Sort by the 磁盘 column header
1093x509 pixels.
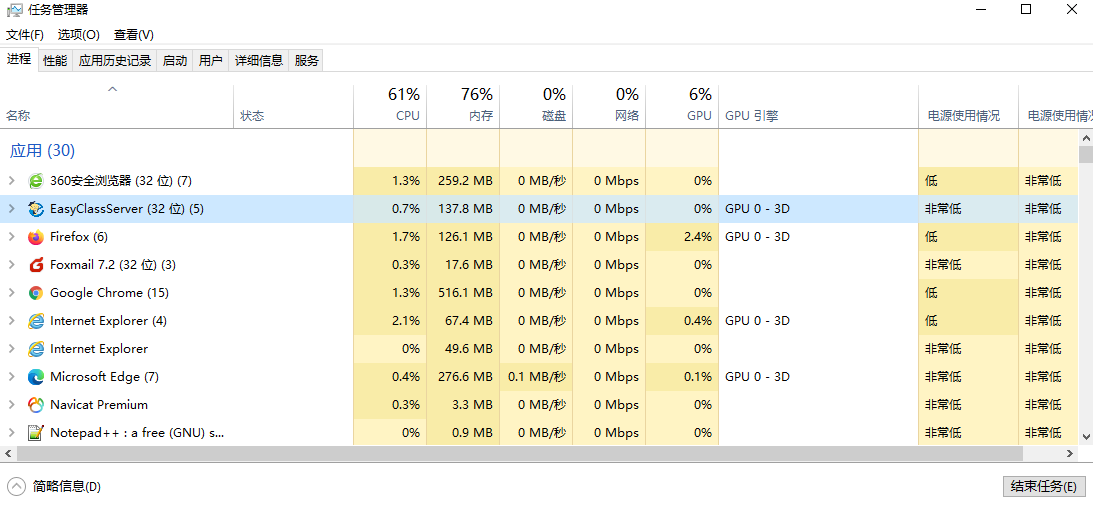(x=536, y=107)
